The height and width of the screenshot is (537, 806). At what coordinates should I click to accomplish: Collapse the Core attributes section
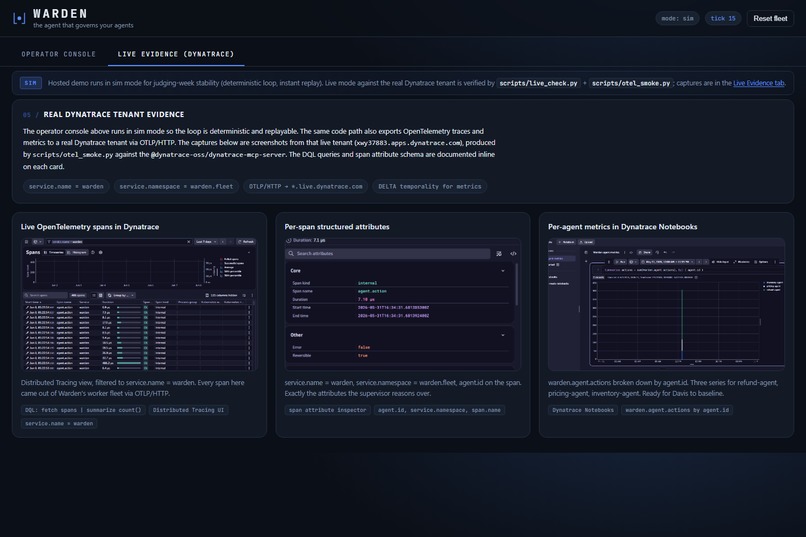click(503, 271)
